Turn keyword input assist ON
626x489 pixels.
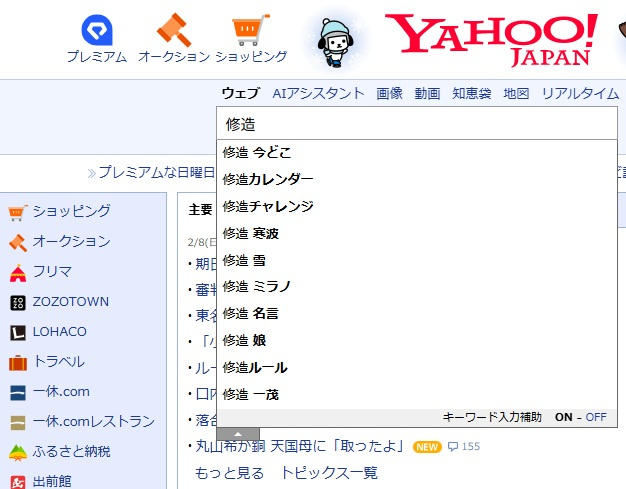click(563, 417)
